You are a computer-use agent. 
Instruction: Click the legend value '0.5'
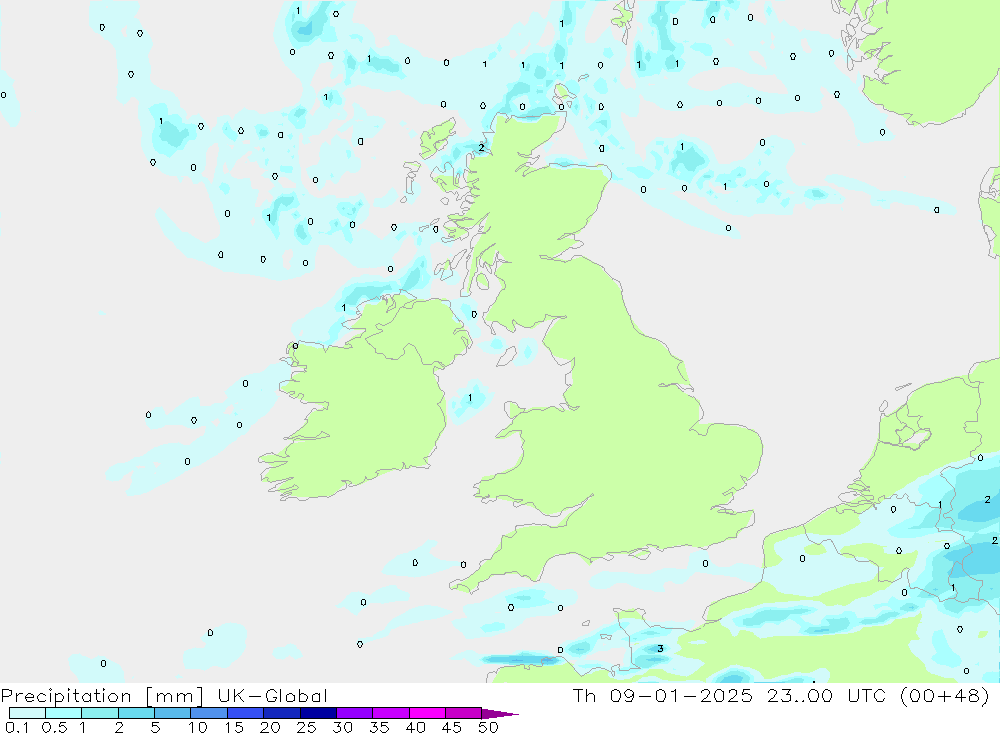tap(54, 727)
